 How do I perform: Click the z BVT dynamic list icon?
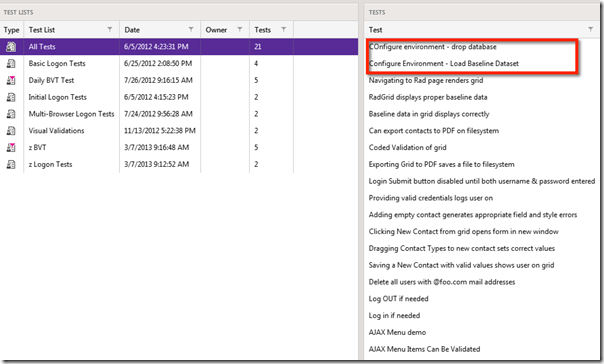(x=11, y=148)
